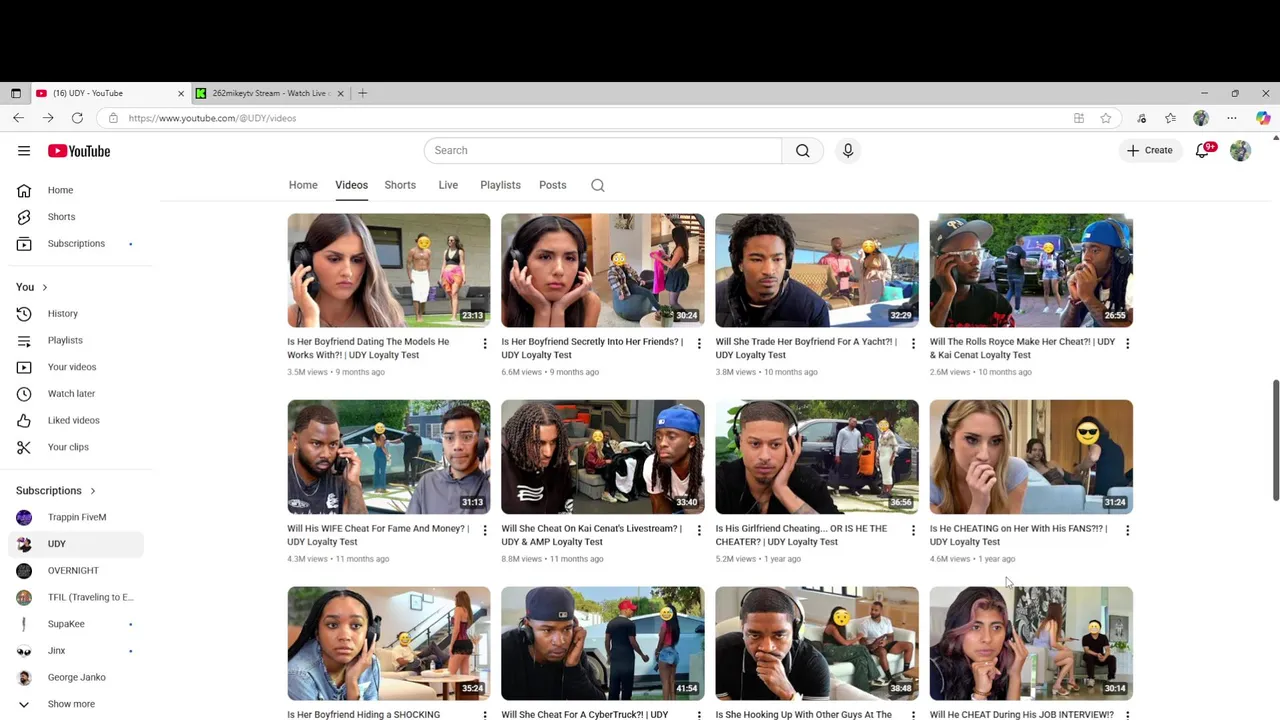Open UDY channel in sidebar
The image size is (1280, 720).
click(76, 544)
